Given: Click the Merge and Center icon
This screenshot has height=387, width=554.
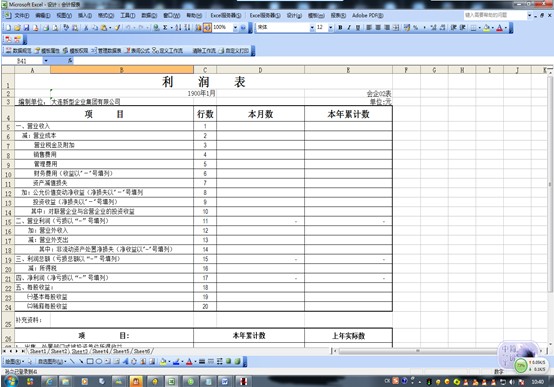Looking at the screenshot, I should tap(396, 27).
